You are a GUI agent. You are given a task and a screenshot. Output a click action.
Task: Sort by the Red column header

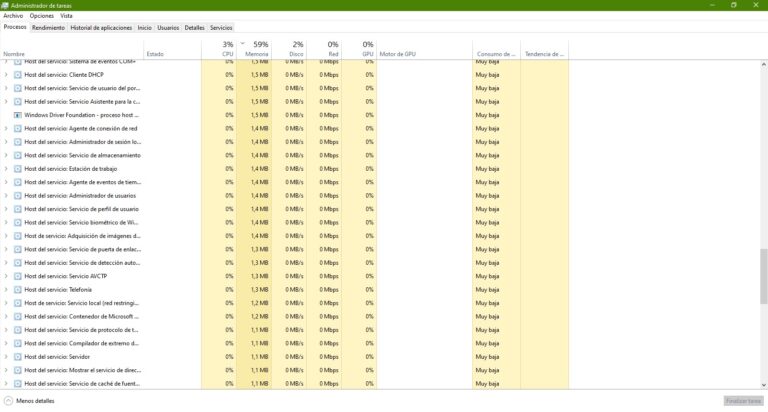[x=324, y=49]
